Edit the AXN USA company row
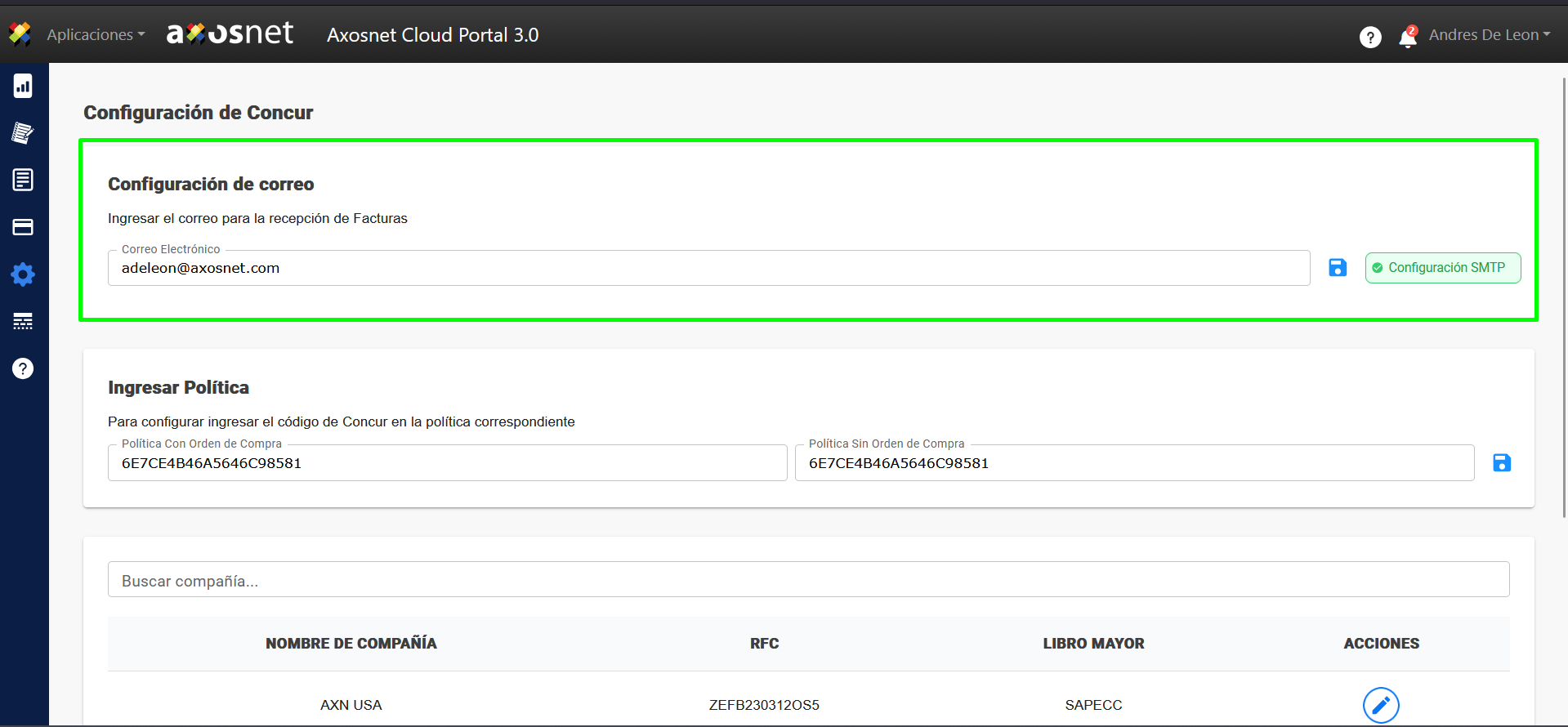 point(1381,705)
